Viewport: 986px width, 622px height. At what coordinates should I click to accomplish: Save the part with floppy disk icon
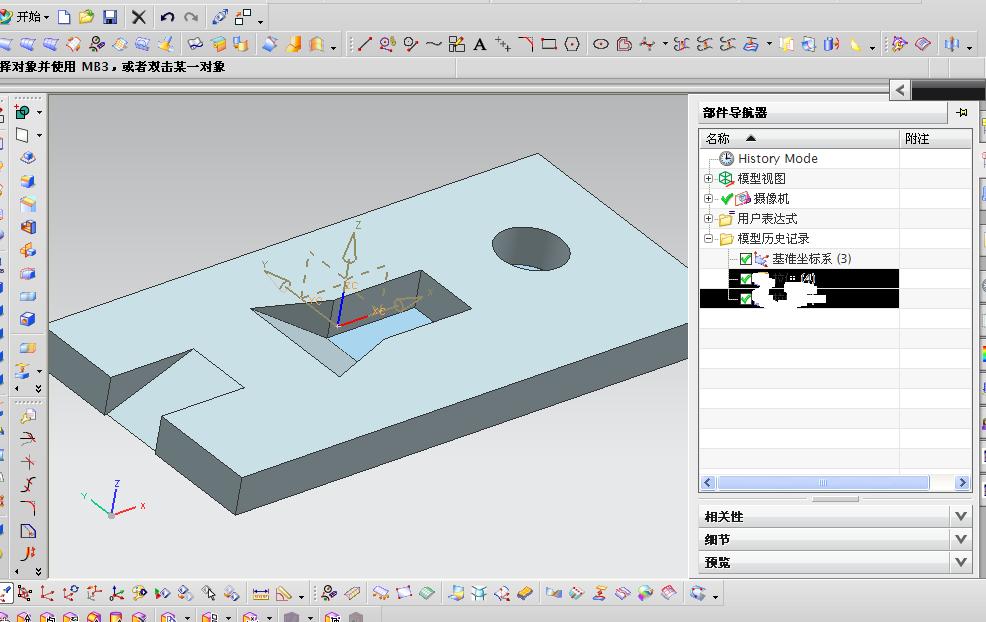coord(110,17)
